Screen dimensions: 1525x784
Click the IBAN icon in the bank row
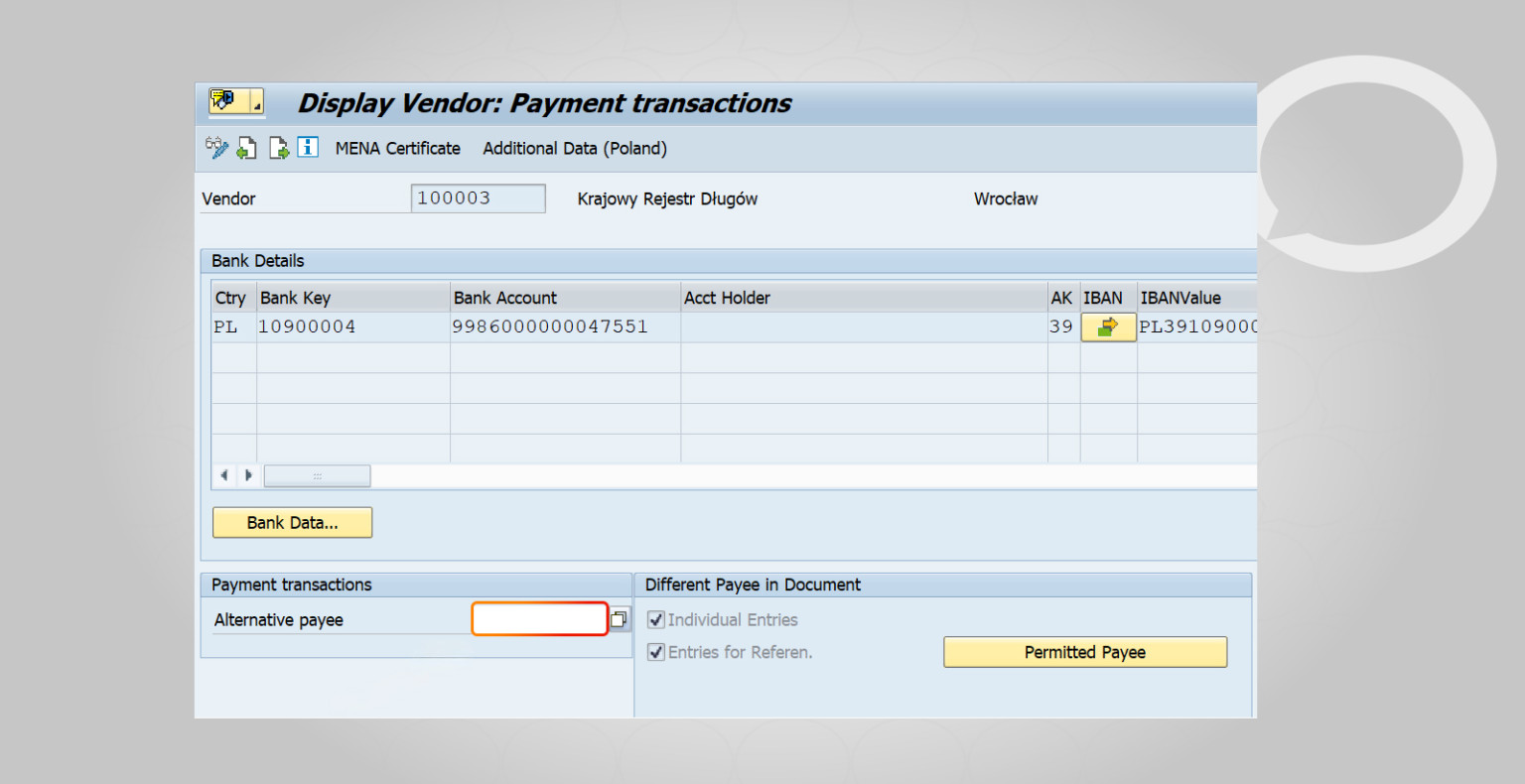[x=1108, y=326]
